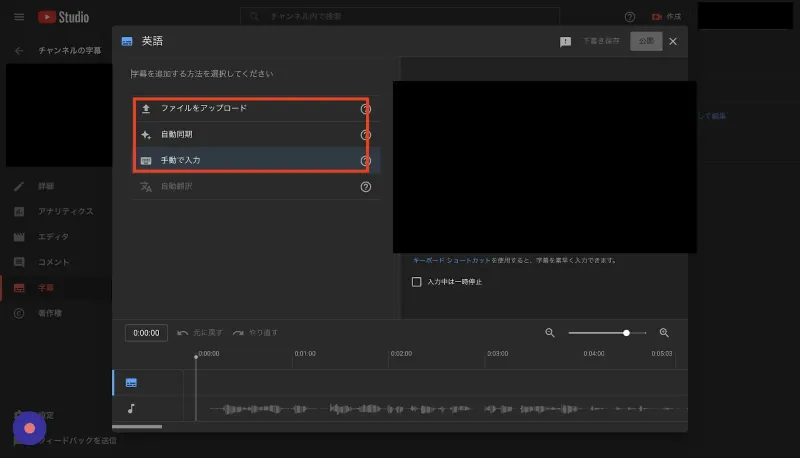Select 手動で入力 manual input option

click(256, 160)
